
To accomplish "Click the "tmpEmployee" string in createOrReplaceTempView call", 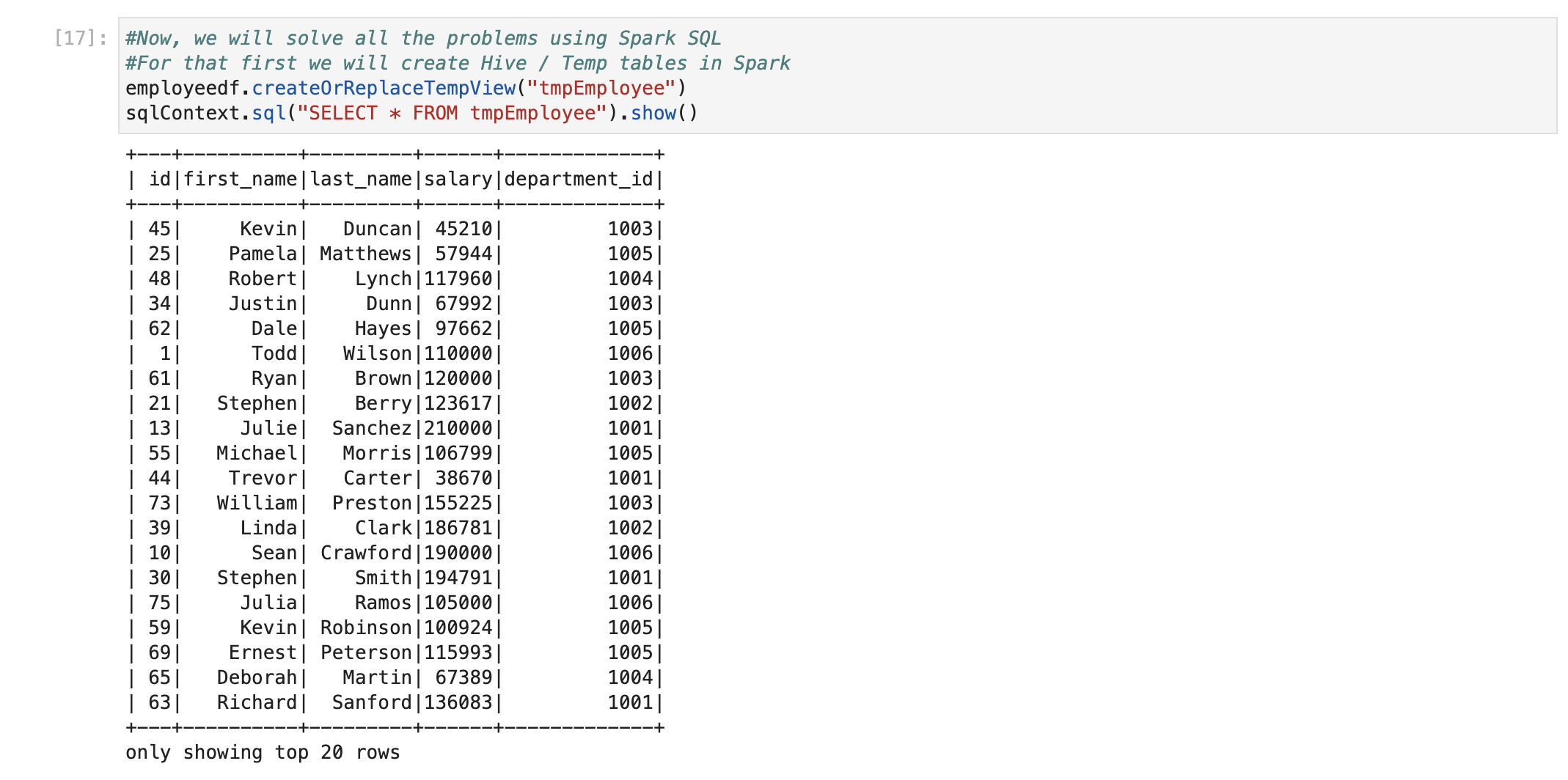I will 601,88.
